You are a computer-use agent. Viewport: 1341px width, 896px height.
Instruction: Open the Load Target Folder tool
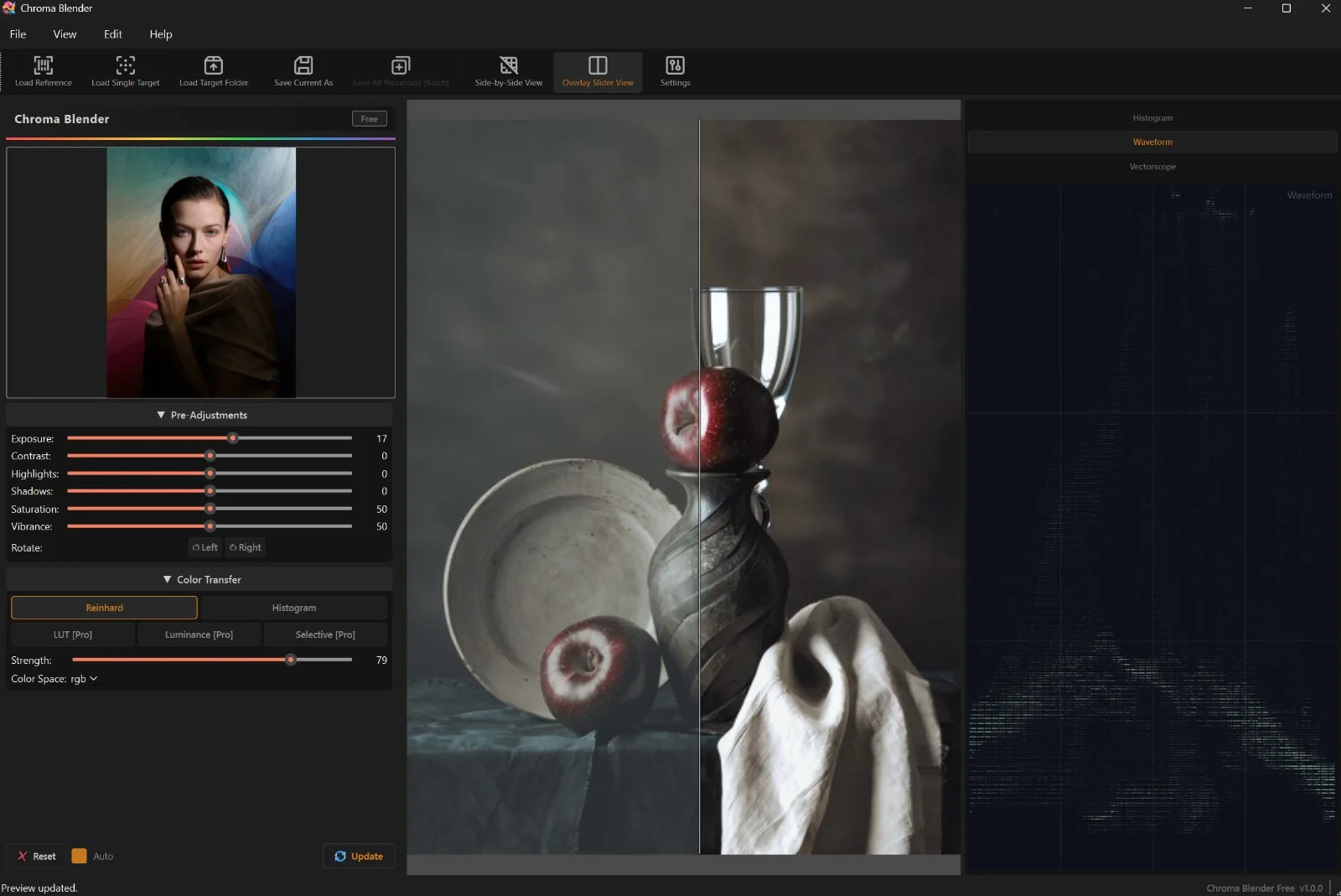pos(214,71)
